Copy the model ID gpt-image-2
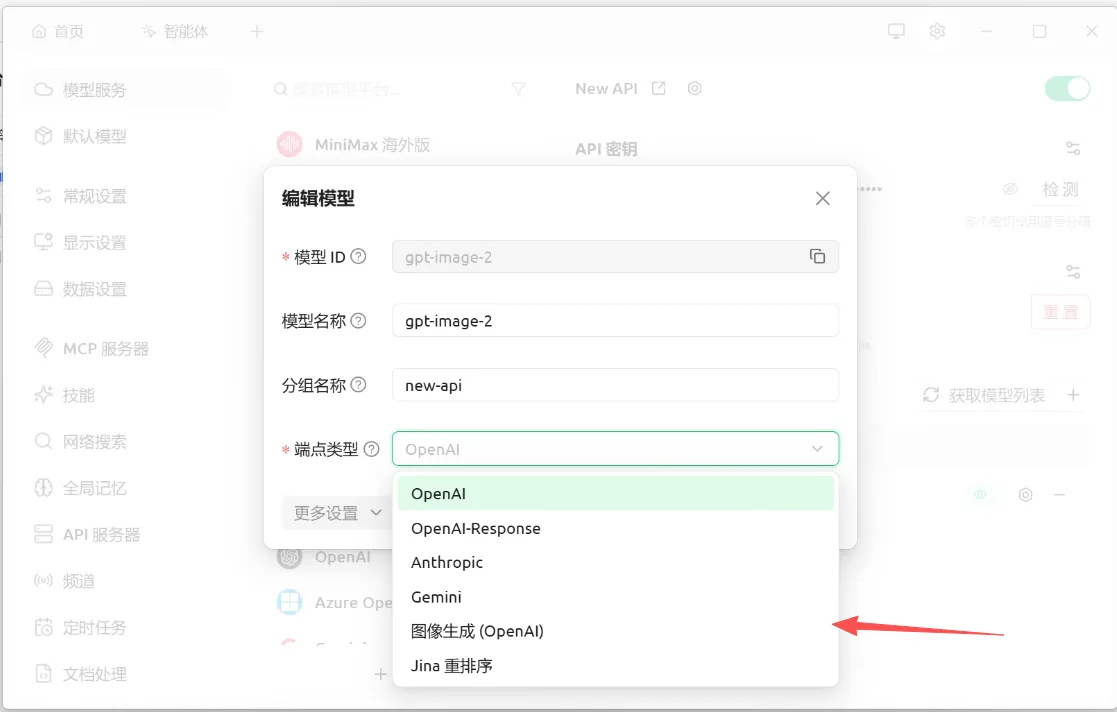Screen dimensions: 1117x712 [817, 257]
